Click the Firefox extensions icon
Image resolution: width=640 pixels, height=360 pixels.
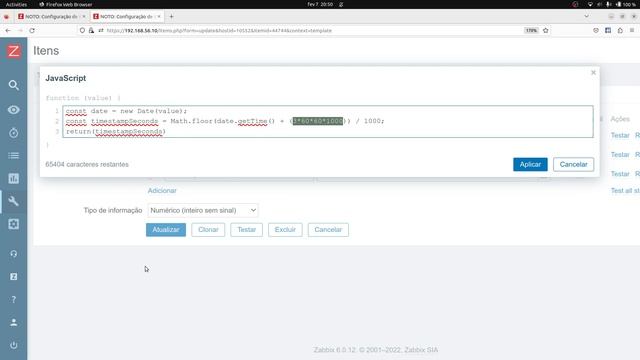620,31
